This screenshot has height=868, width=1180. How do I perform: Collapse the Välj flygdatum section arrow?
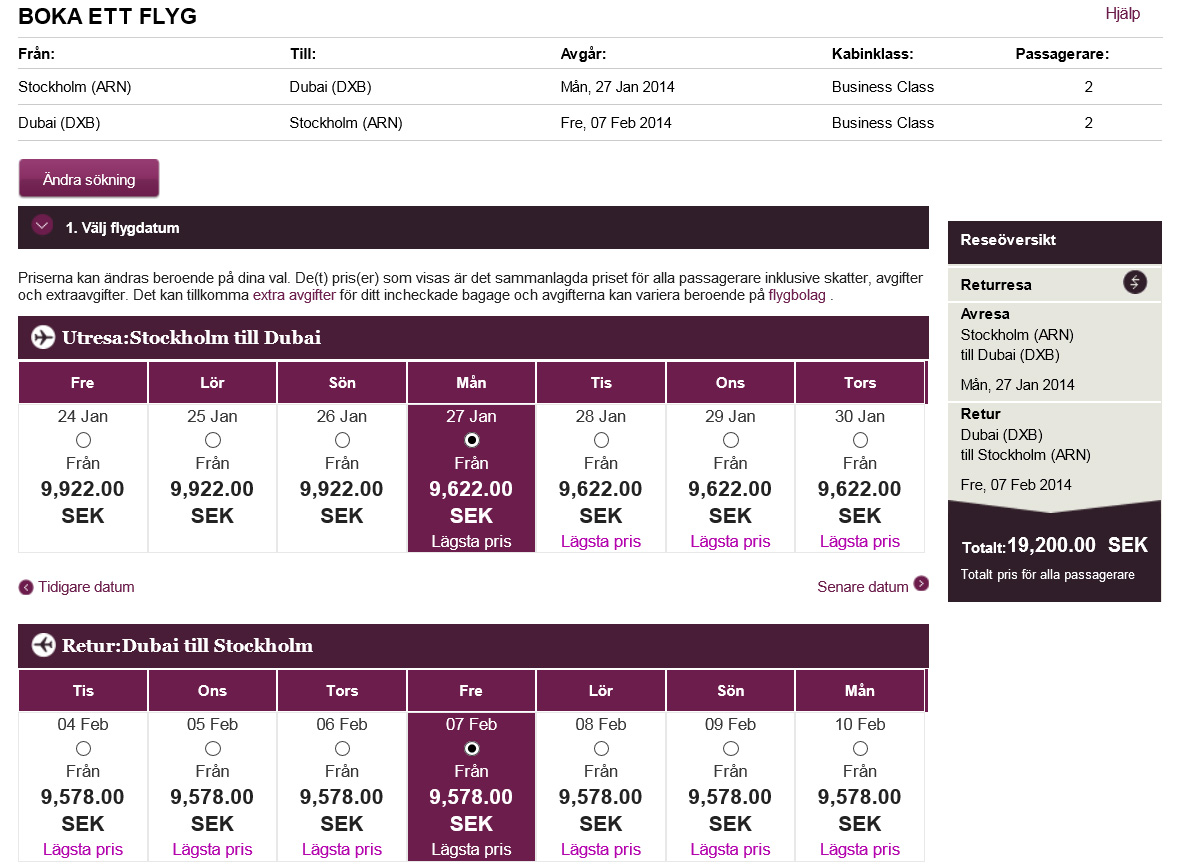(42, 226)
